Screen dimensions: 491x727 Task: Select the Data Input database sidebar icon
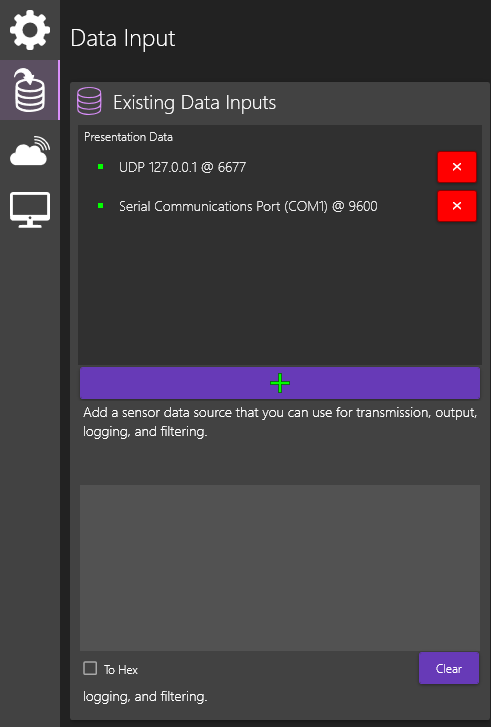pos(30,90)
